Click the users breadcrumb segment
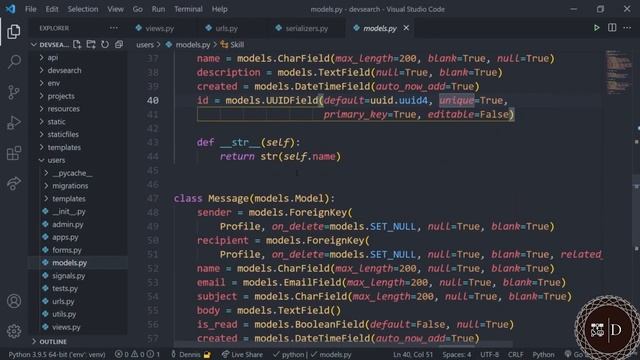This screenshot has height=360, width=640. (145, 44)
